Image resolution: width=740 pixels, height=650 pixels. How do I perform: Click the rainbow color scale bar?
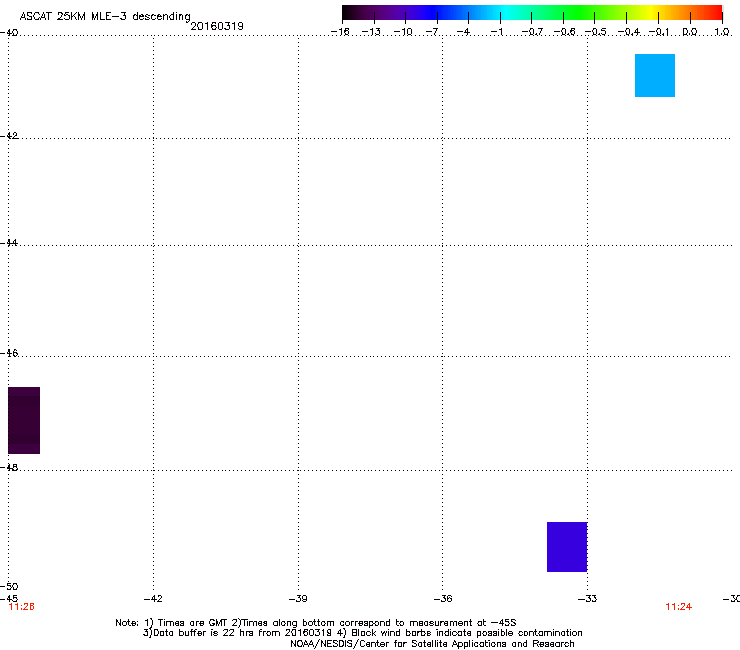[x=532, y=13]
